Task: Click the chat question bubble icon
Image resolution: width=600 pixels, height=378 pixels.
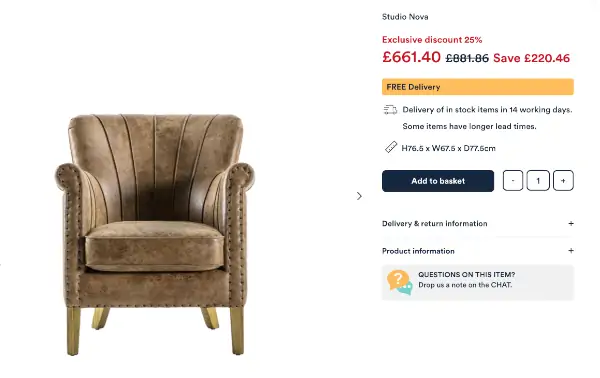Action: tap(399, 283)
